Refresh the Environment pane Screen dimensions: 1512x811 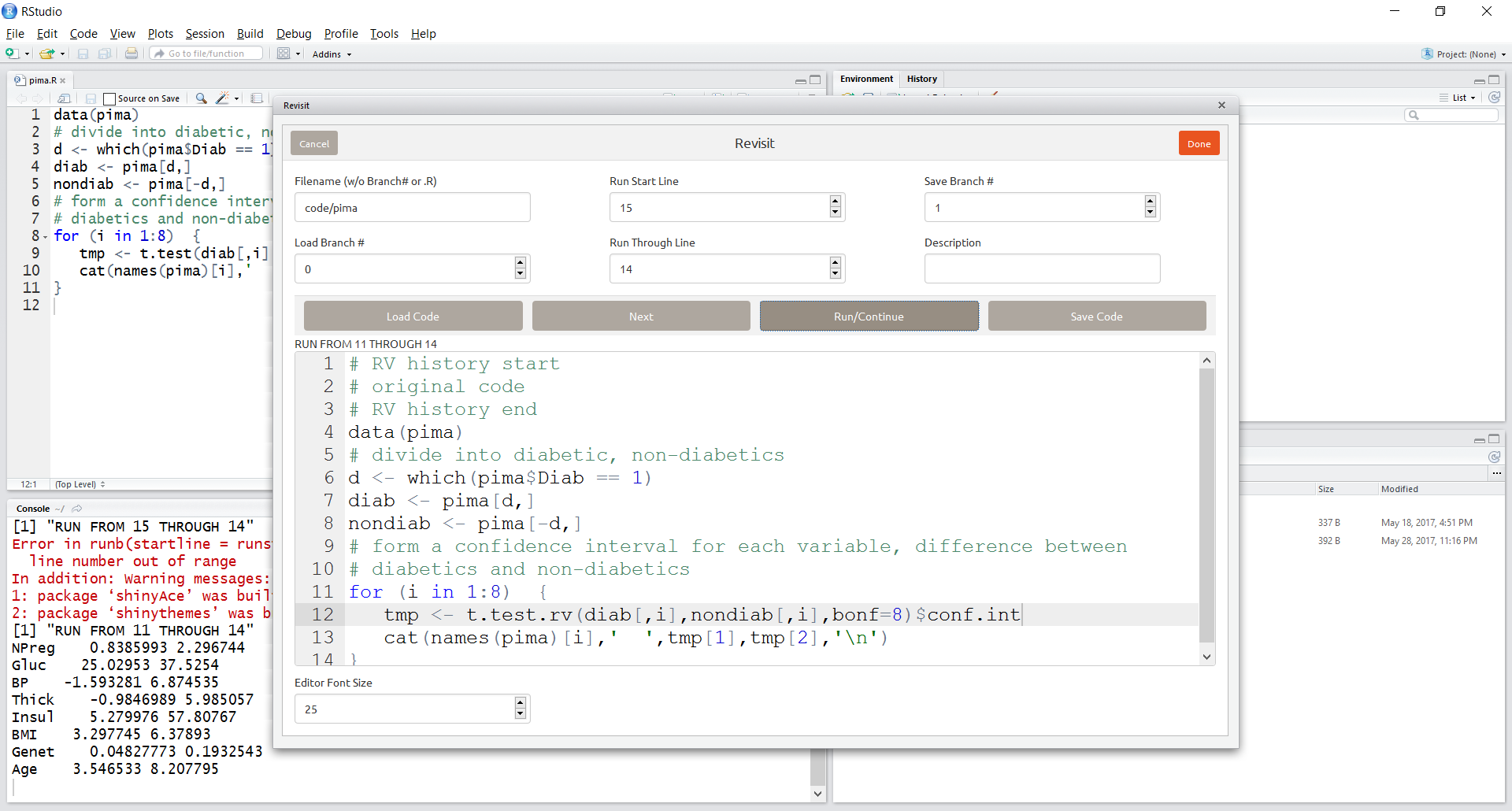click(1494, 98)
